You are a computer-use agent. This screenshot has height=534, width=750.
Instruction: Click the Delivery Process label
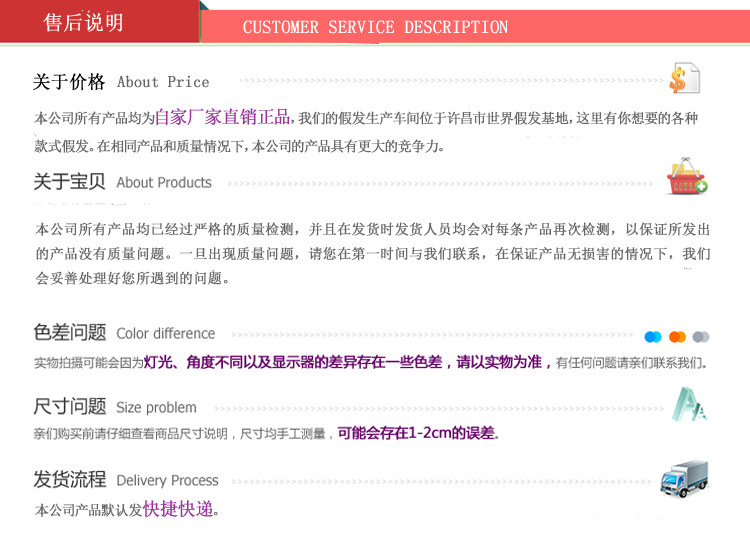coord(167,480)
